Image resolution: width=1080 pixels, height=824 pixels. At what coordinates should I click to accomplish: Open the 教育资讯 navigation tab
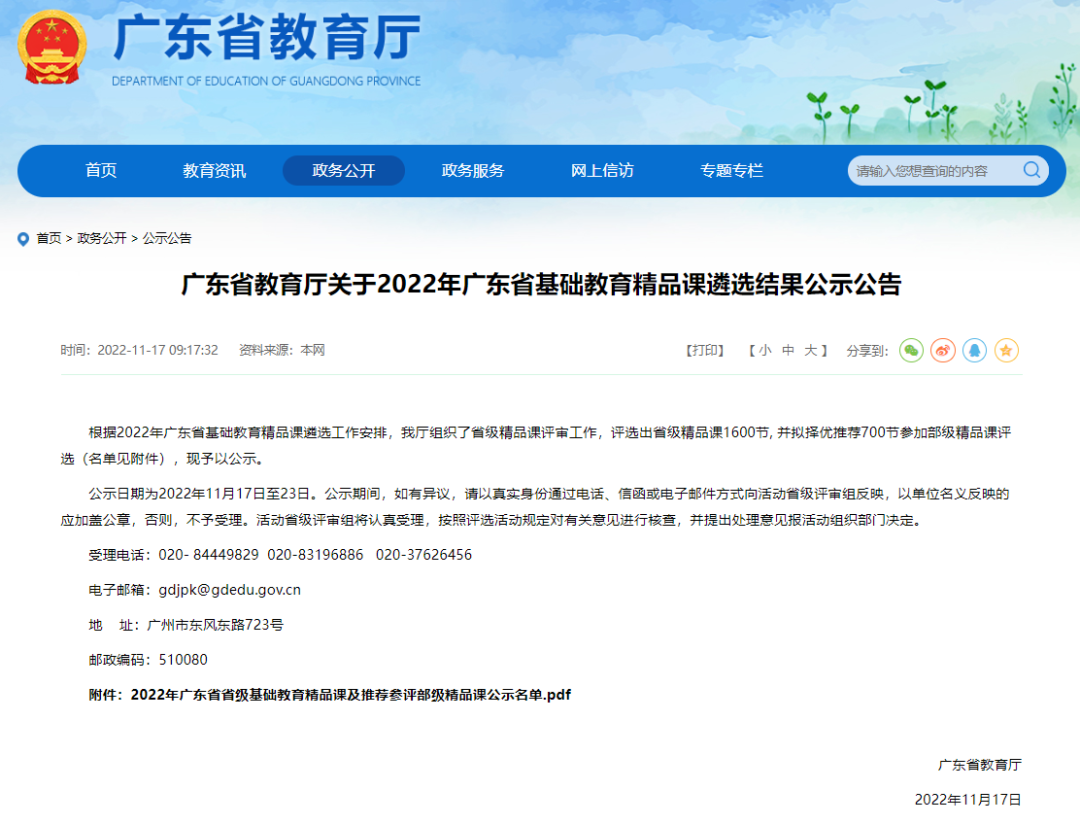(x=214, y=171)
